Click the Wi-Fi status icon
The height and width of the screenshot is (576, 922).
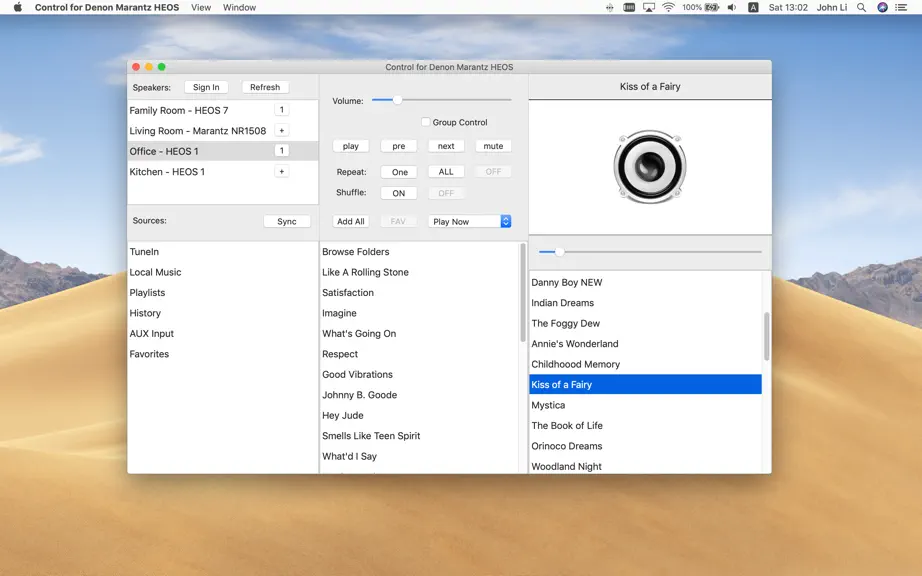pyautogui.click(x=668, y=7)
